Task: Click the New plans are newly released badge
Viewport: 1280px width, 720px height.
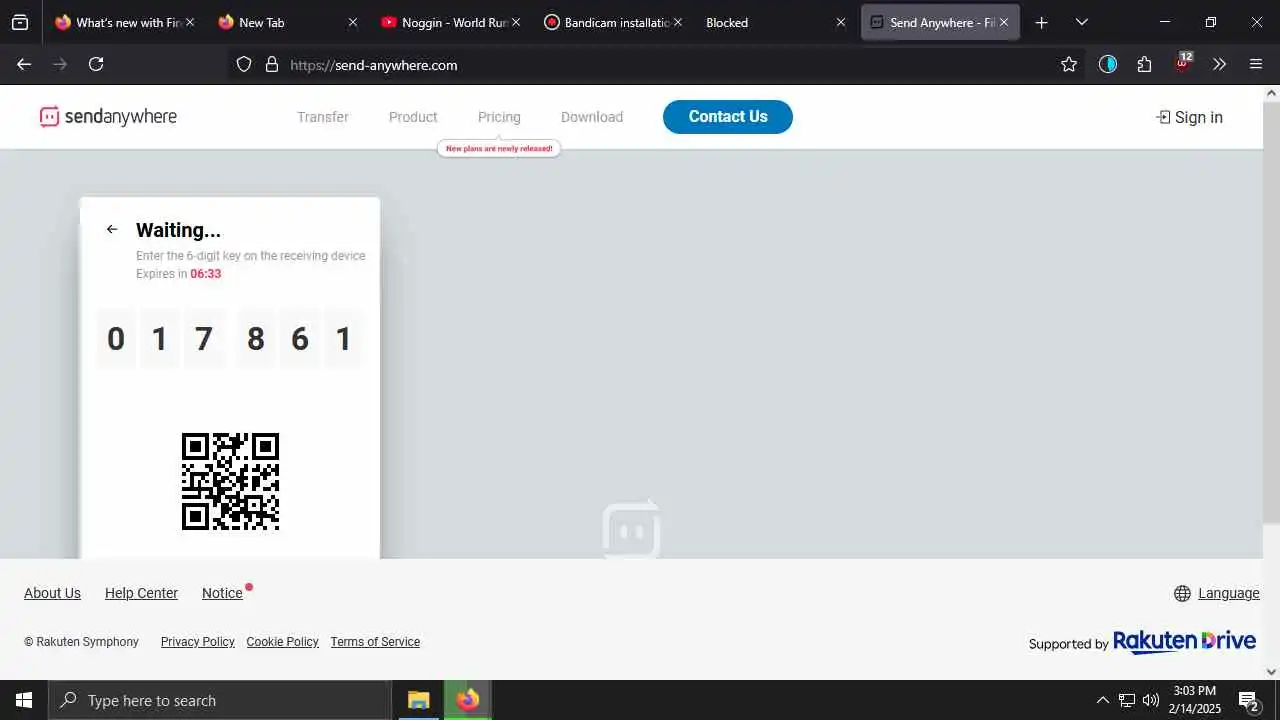Action: [x=499, y=148]
